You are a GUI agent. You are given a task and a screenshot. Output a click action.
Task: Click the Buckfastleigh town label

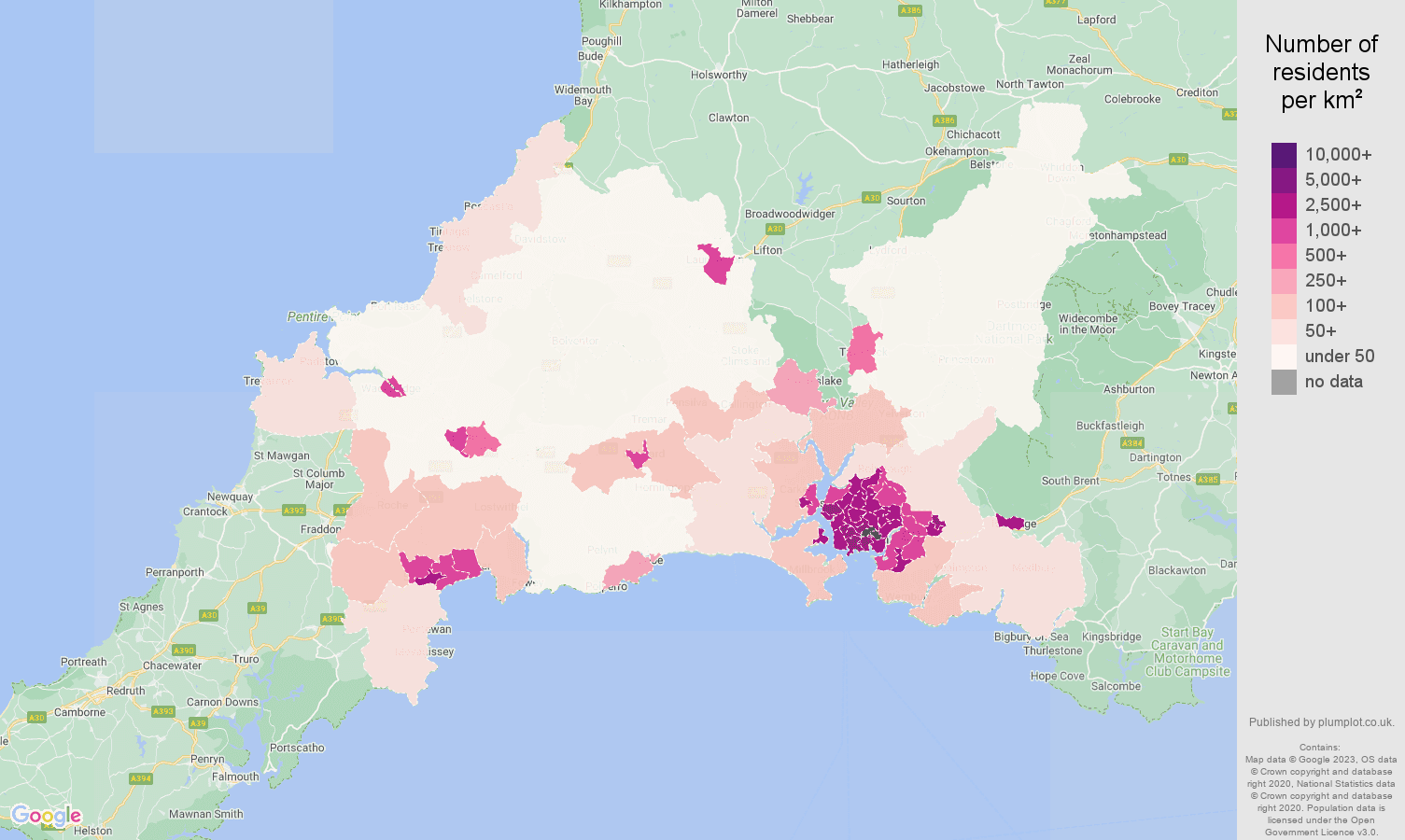tap(1110, 426)
